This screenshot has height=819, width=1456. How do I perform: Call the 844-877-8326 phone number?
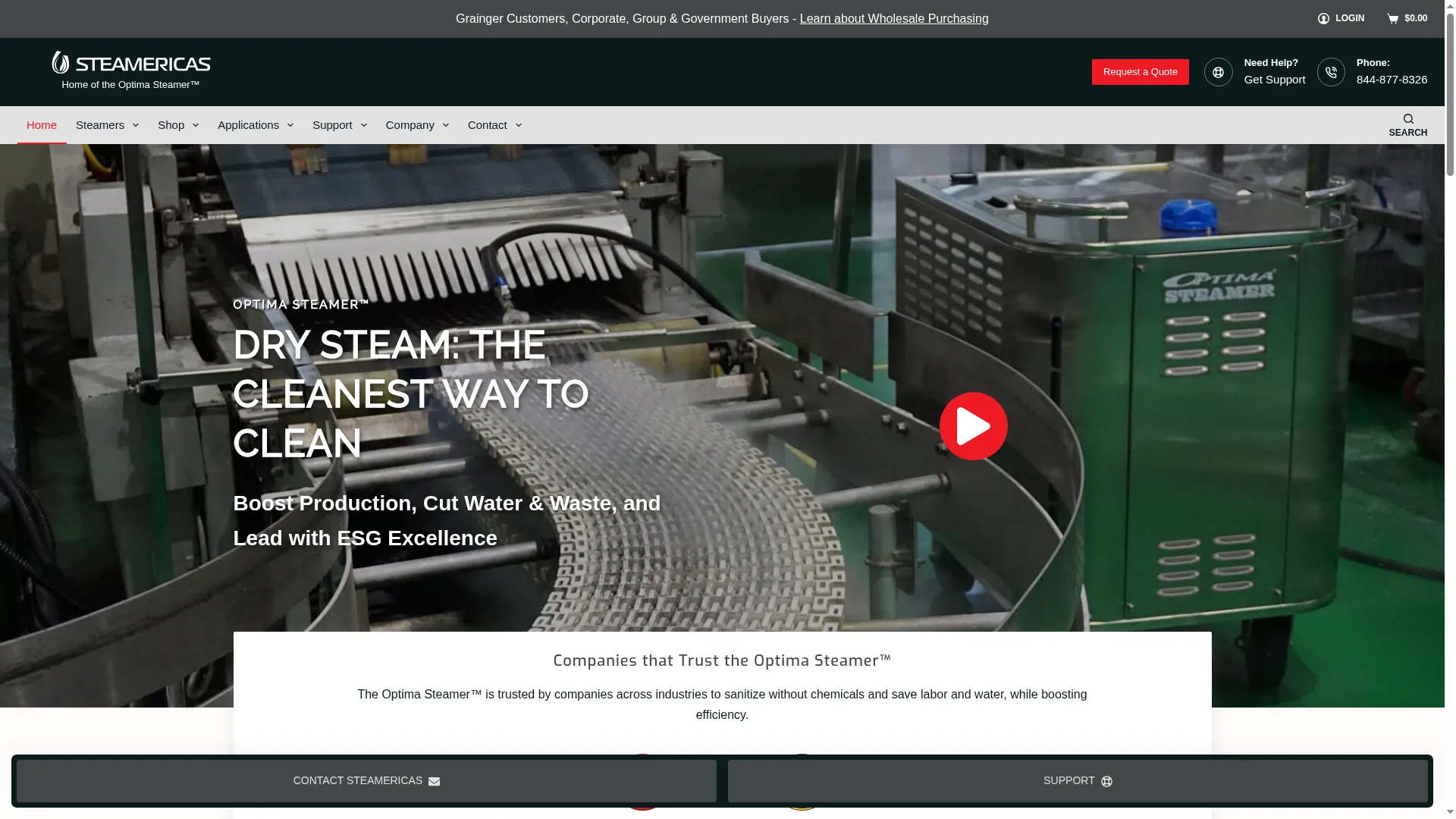(1392, 80)
